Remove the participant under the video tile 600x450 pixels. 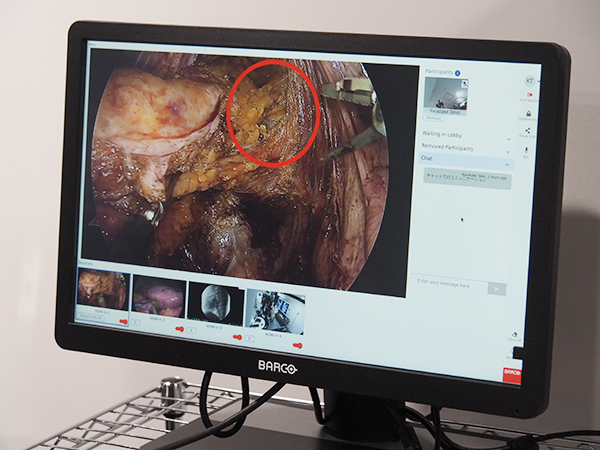(x=436, y=116)
